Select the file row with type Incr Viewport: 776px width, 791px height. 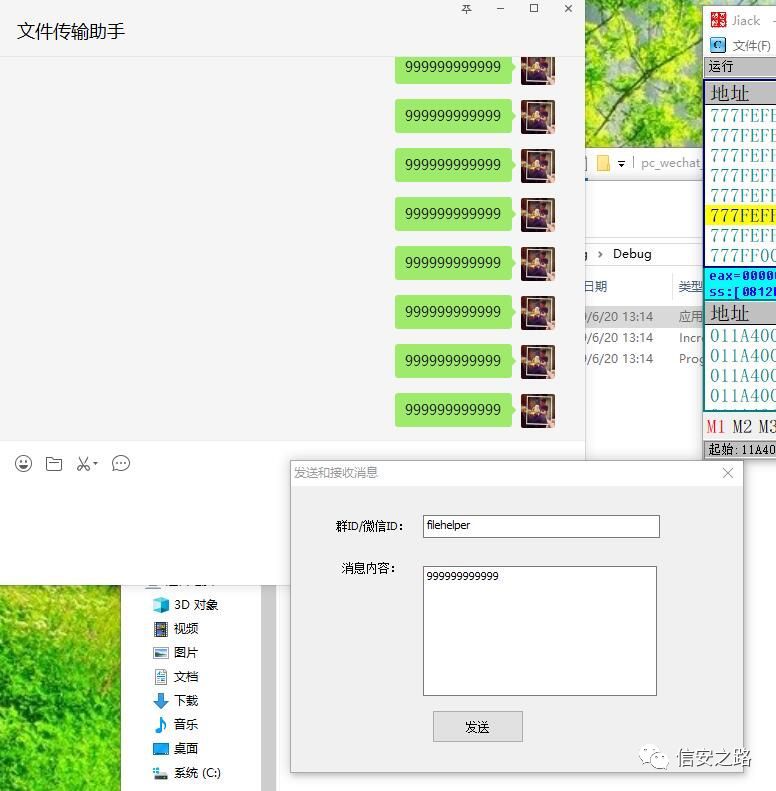[644, 337]
